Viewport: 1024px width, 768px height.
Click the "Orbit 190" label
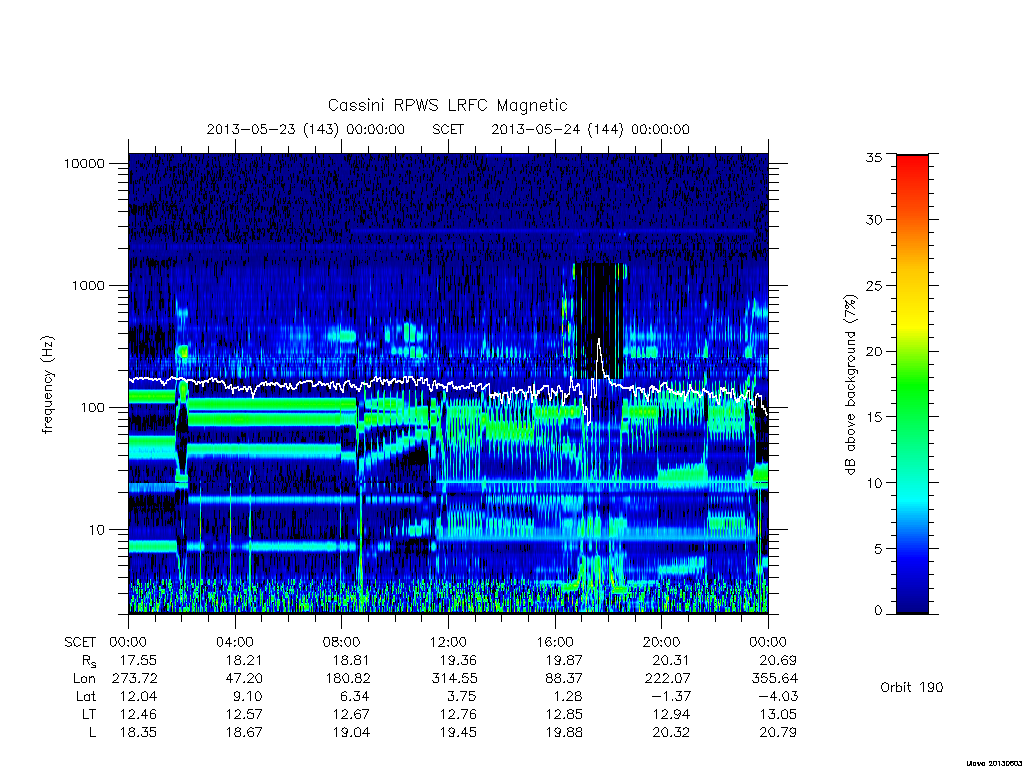point(912,687)
